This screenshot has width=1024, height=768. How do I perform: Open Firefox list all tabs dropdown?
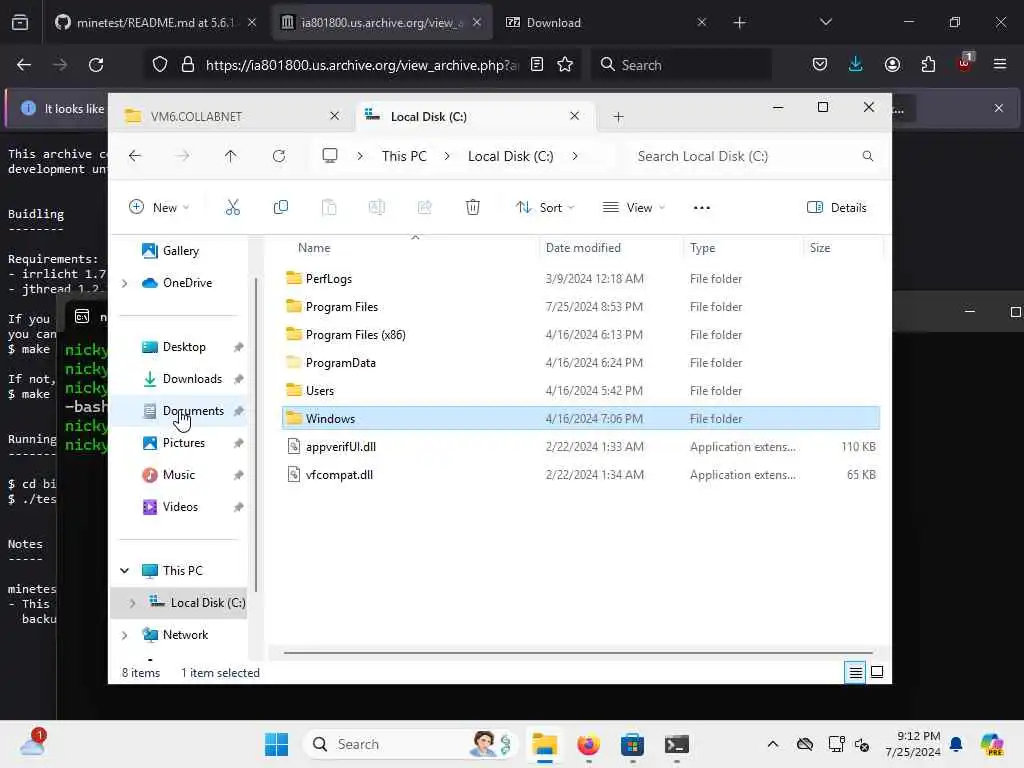[825, 22]
